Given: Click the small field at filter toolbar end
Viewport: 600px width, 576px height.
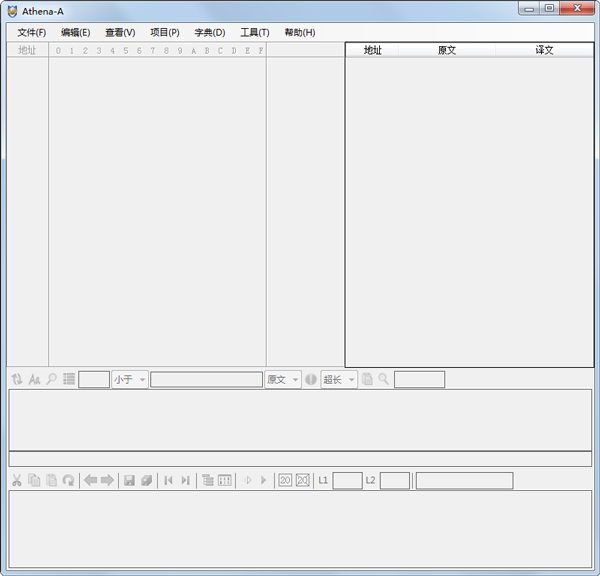Looking at the screenshot, I should pyautogui.click(x=419, y=380).
